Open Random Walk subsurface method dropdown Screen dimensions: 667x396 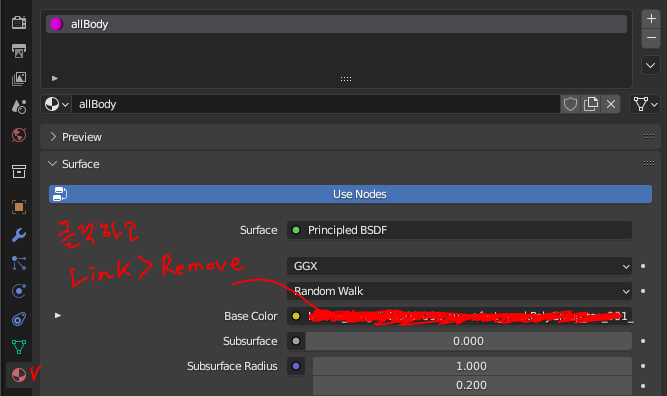pos(459,291)
